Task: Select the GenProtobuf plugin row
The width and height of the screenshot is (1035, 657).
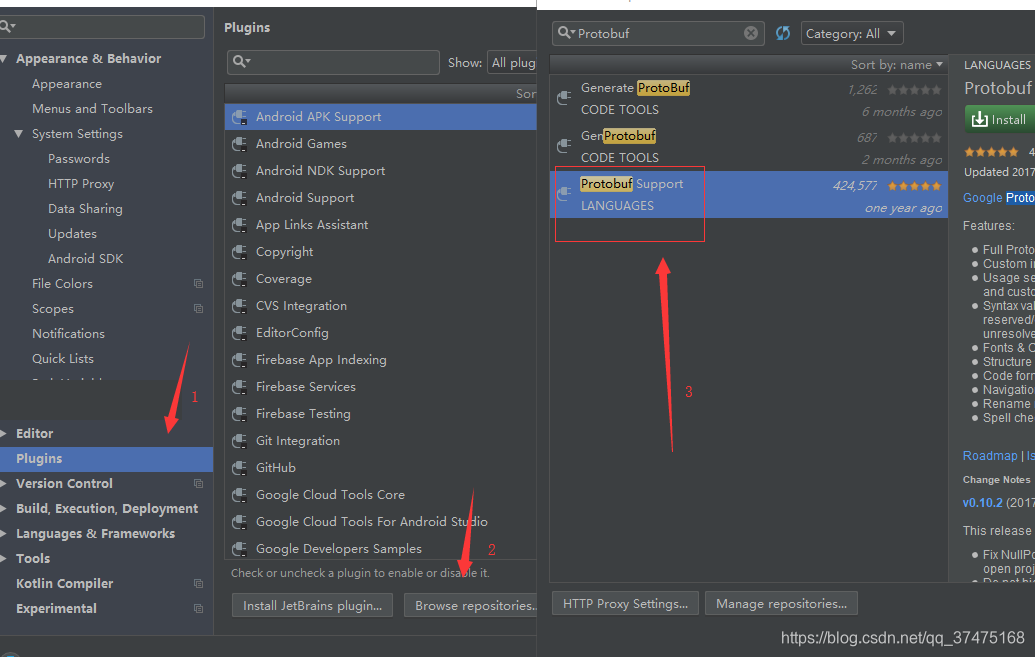Action: [749, 147]
